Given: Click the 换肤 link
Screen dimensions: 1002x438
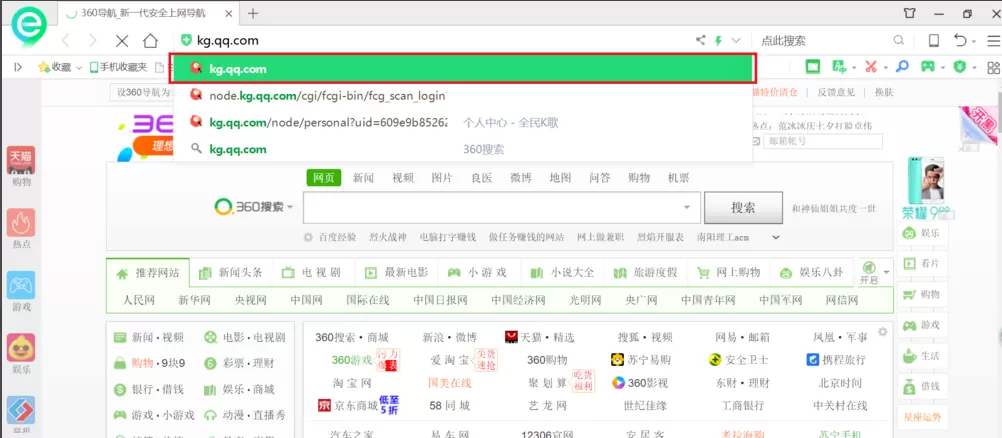Looking at the screenshot, I should (x=884, y=92).
